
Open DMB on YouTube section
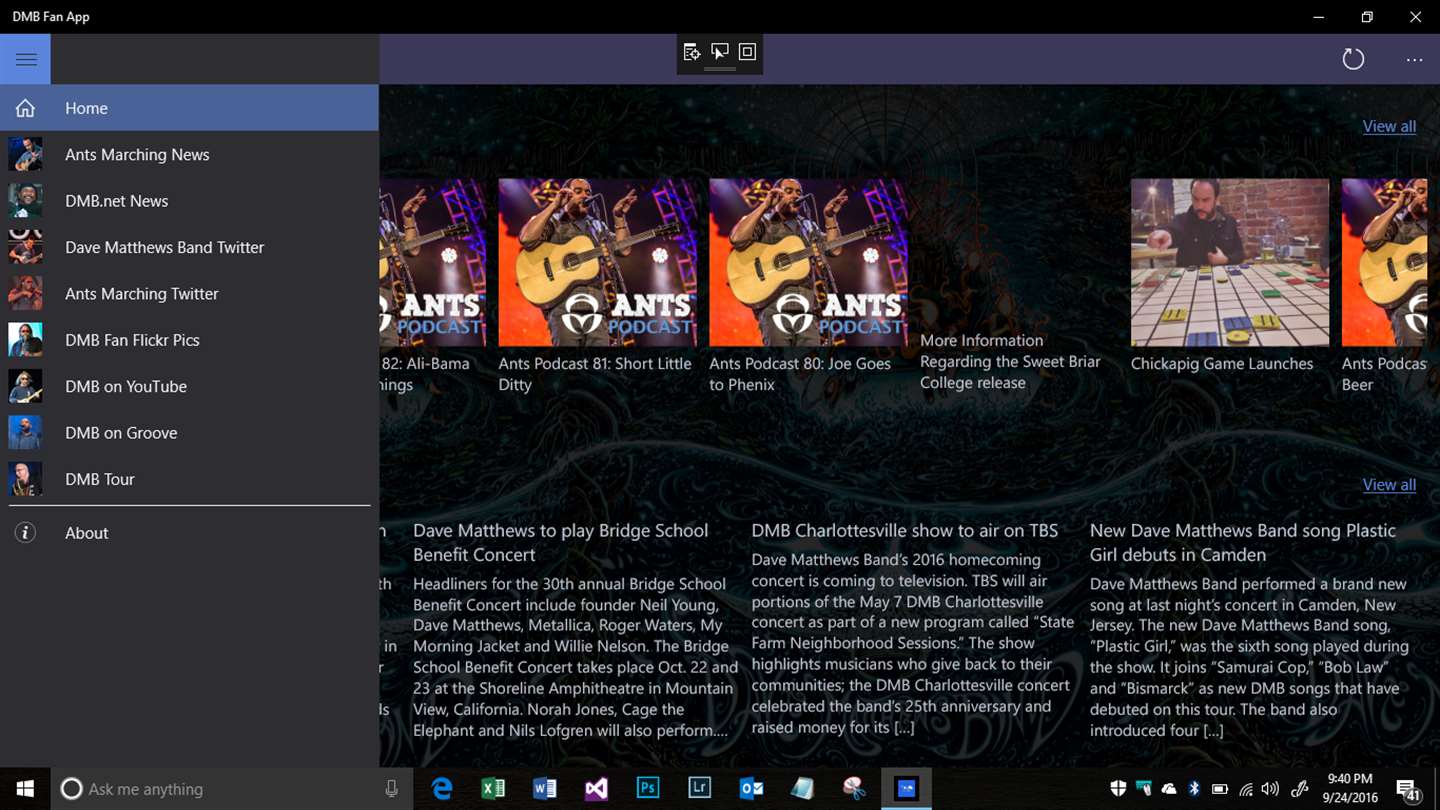tap(189, 386)
